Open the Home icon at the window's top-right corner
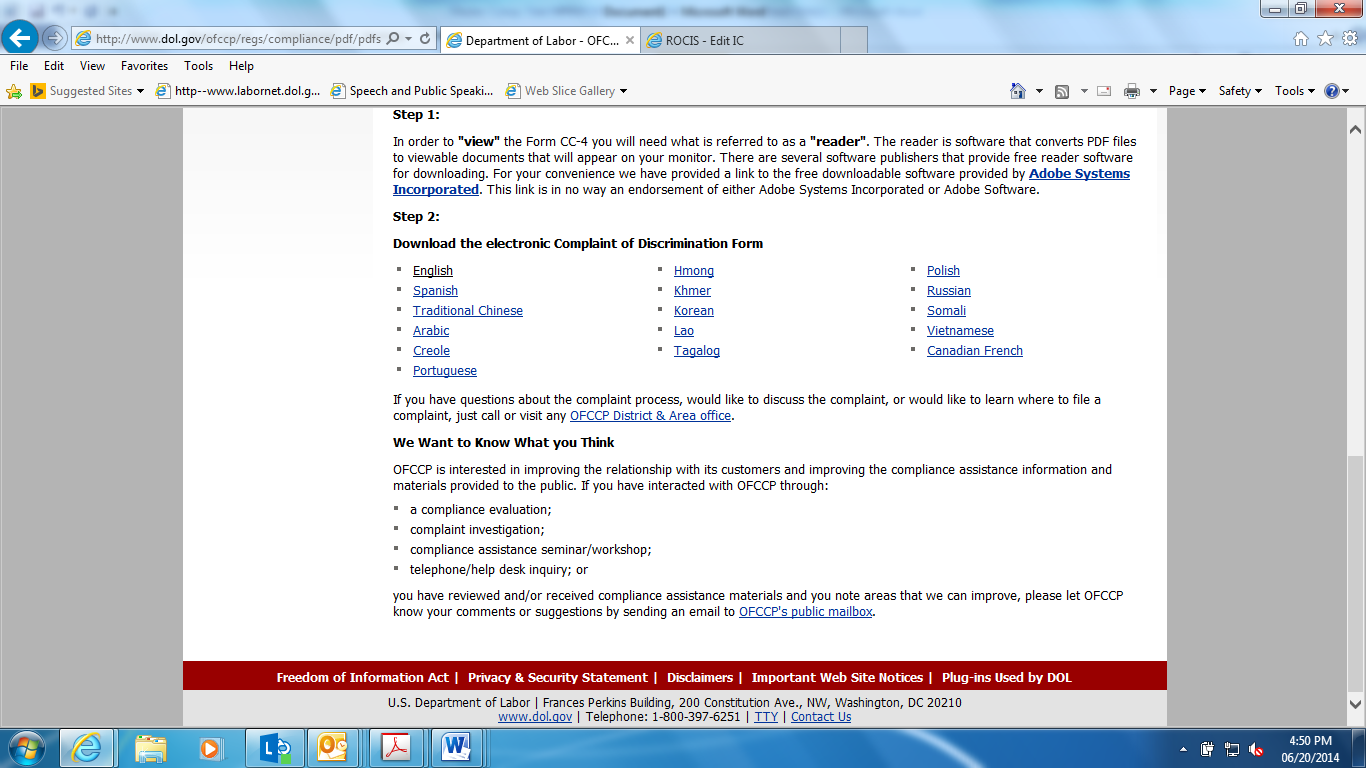The height and width of the screenshot is (768, 1366). tap(1300, 39)
